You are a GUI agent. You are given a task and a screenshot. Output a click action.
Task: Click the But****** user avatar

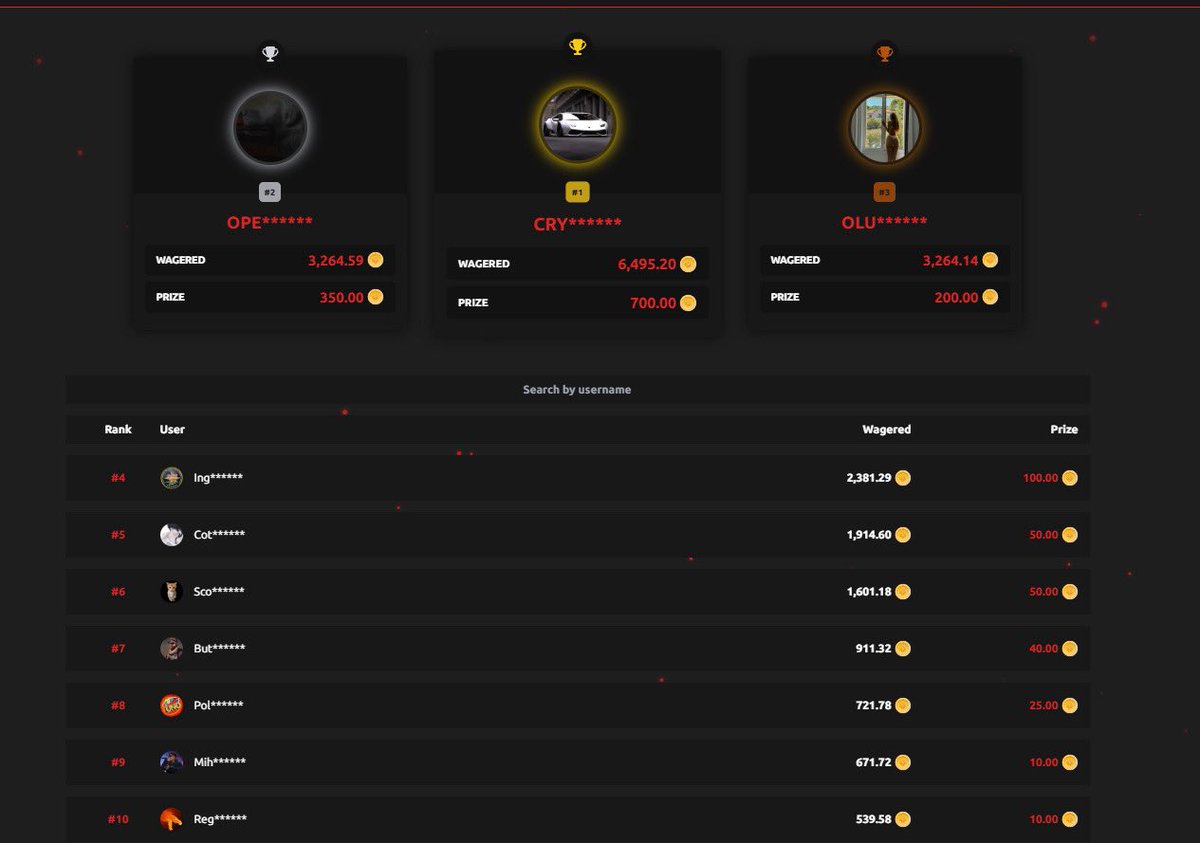[x=171, y=649]
